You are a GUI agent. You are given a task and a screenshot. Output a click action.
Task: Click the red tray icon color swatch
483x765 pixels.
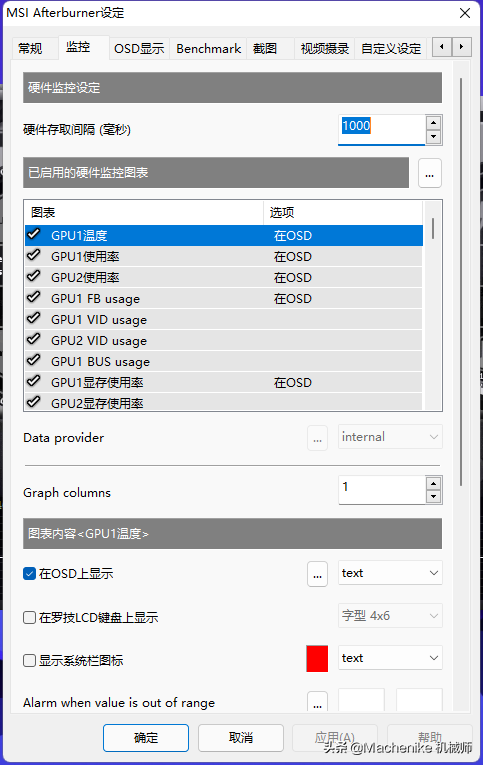[x=317, y=659]
